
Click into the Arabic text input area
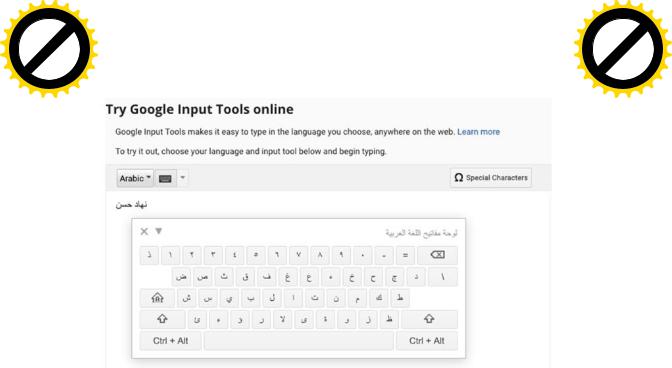point(328,205)
